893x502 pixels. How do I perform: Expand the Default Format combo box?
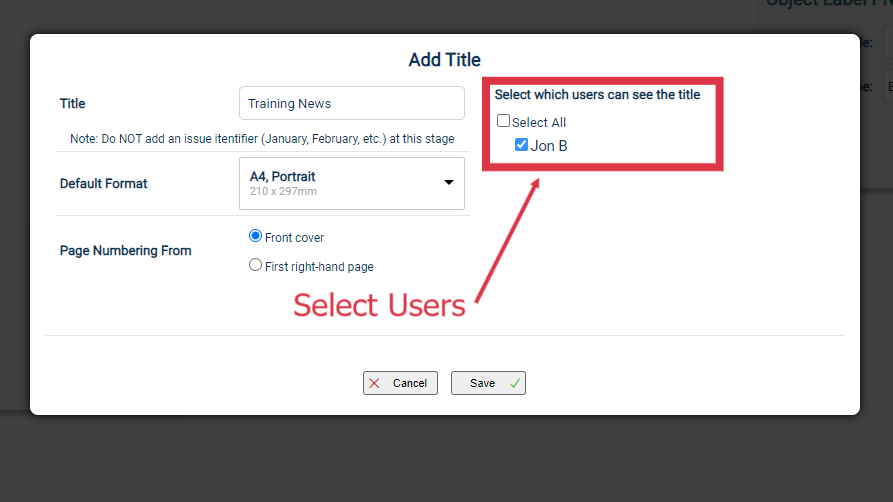pos(352,183)
